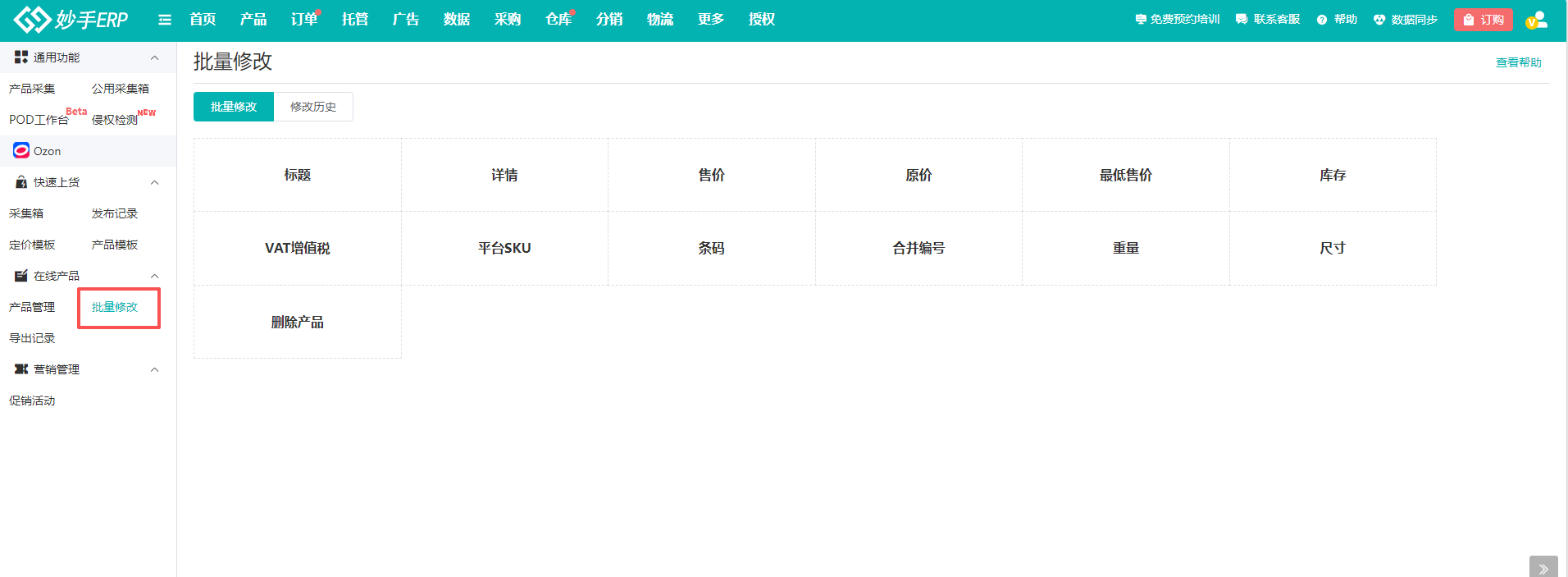Open the 仓库 top menu
Viewport: 1568px width, 577px height.
point(558,20)
